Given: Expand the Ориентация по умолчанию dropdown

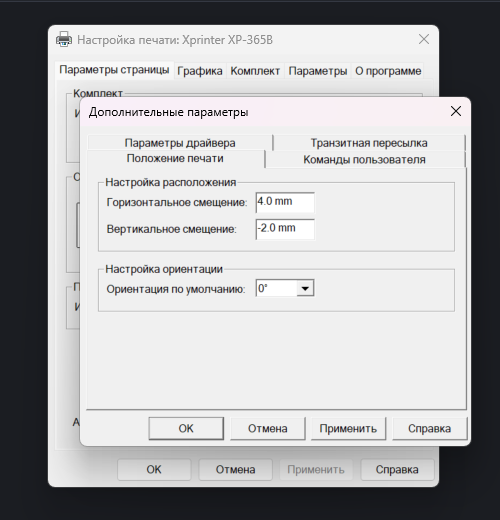Looking at the screenshot, I should (x=305, y=288).
